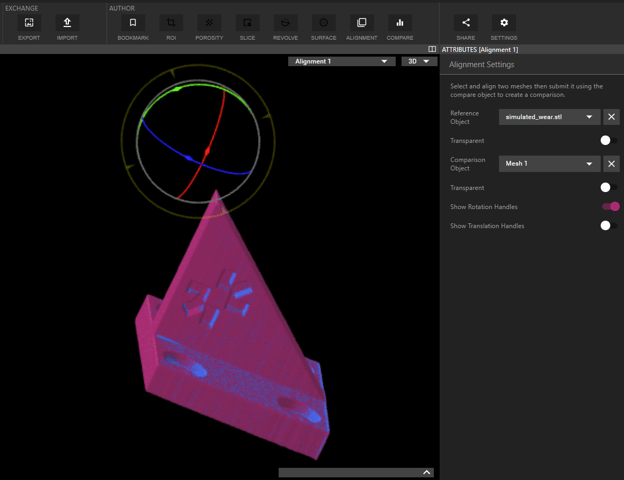Select the ROI tool
624x480 pixels.
coord(171,23)
